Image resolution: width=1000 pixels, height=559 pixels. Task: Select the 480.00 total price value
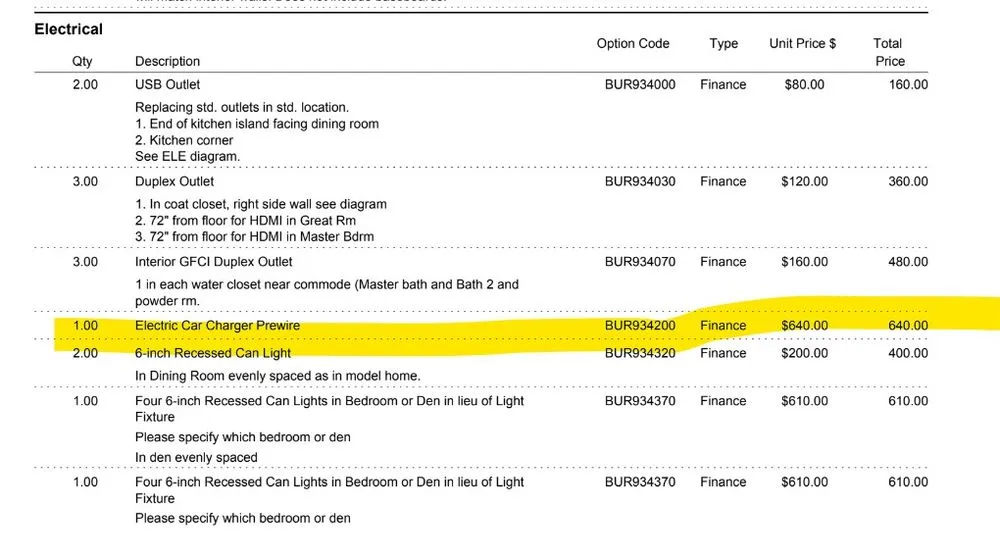908,262
